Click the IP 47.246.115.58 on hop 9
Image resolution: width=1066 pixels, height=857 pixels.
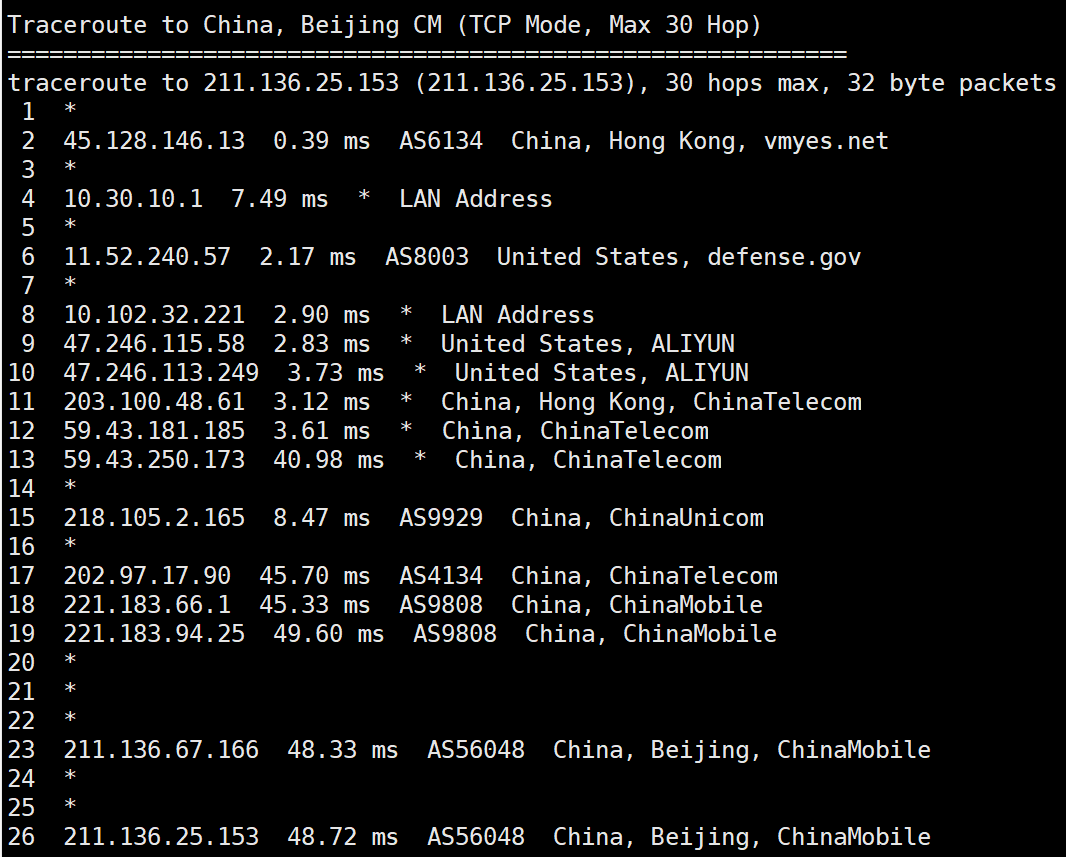click(154, 344)
